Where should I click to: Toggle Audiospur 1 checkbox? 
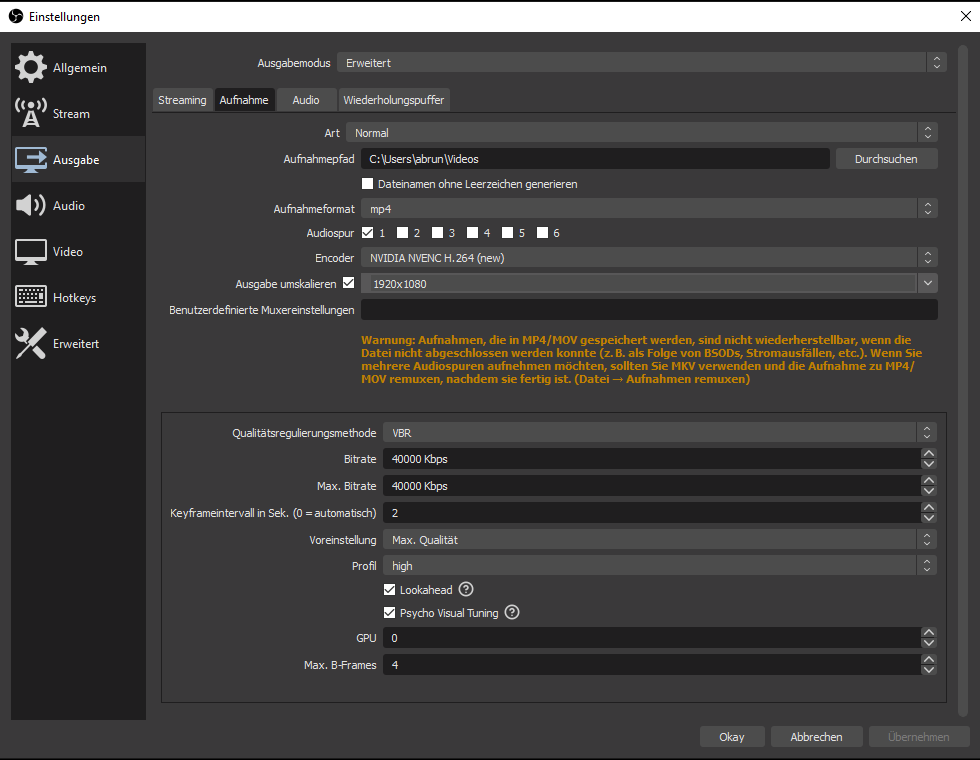pos(368,232)
